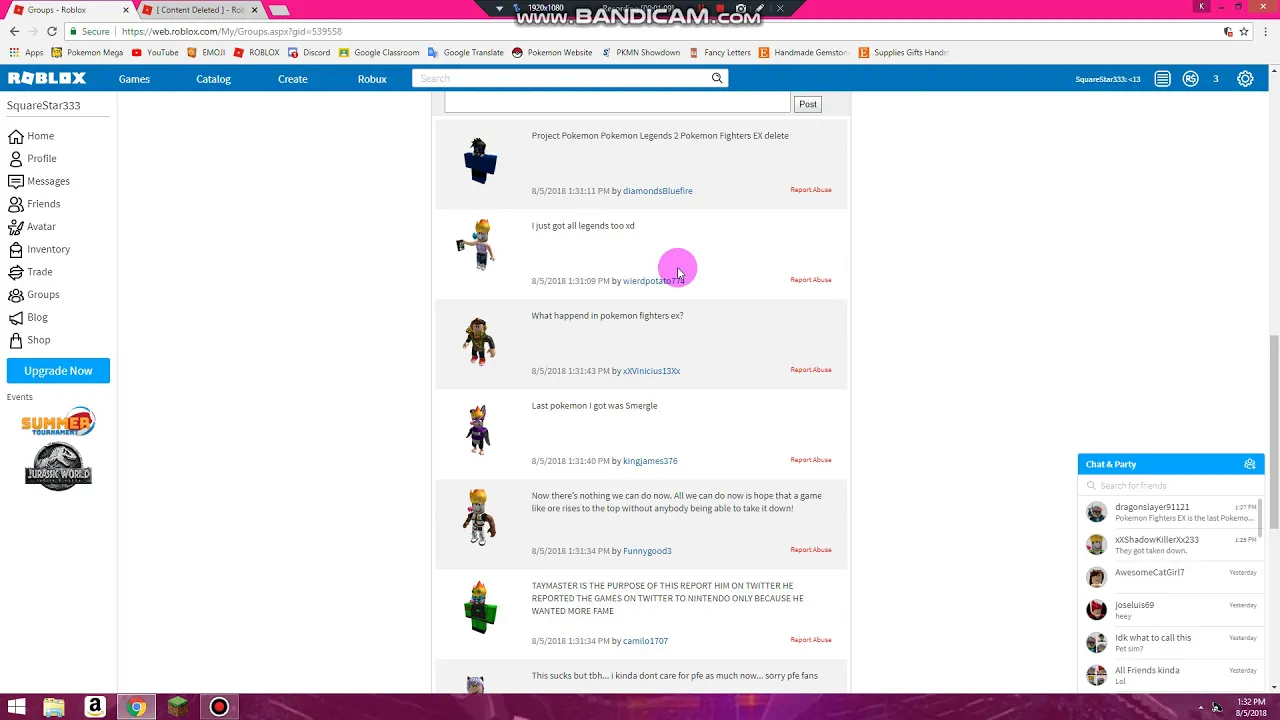Click the browser address bar URL
The width and height of the screenshot is (1280, 720).
(x=232, y=32)
